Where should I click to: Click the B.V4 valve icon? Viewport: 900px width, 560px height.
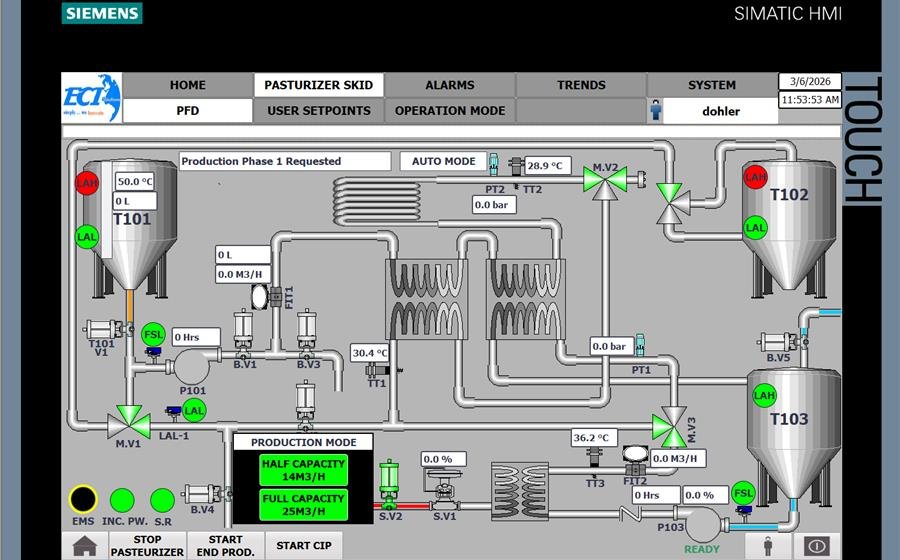click(x=207, y=494)
